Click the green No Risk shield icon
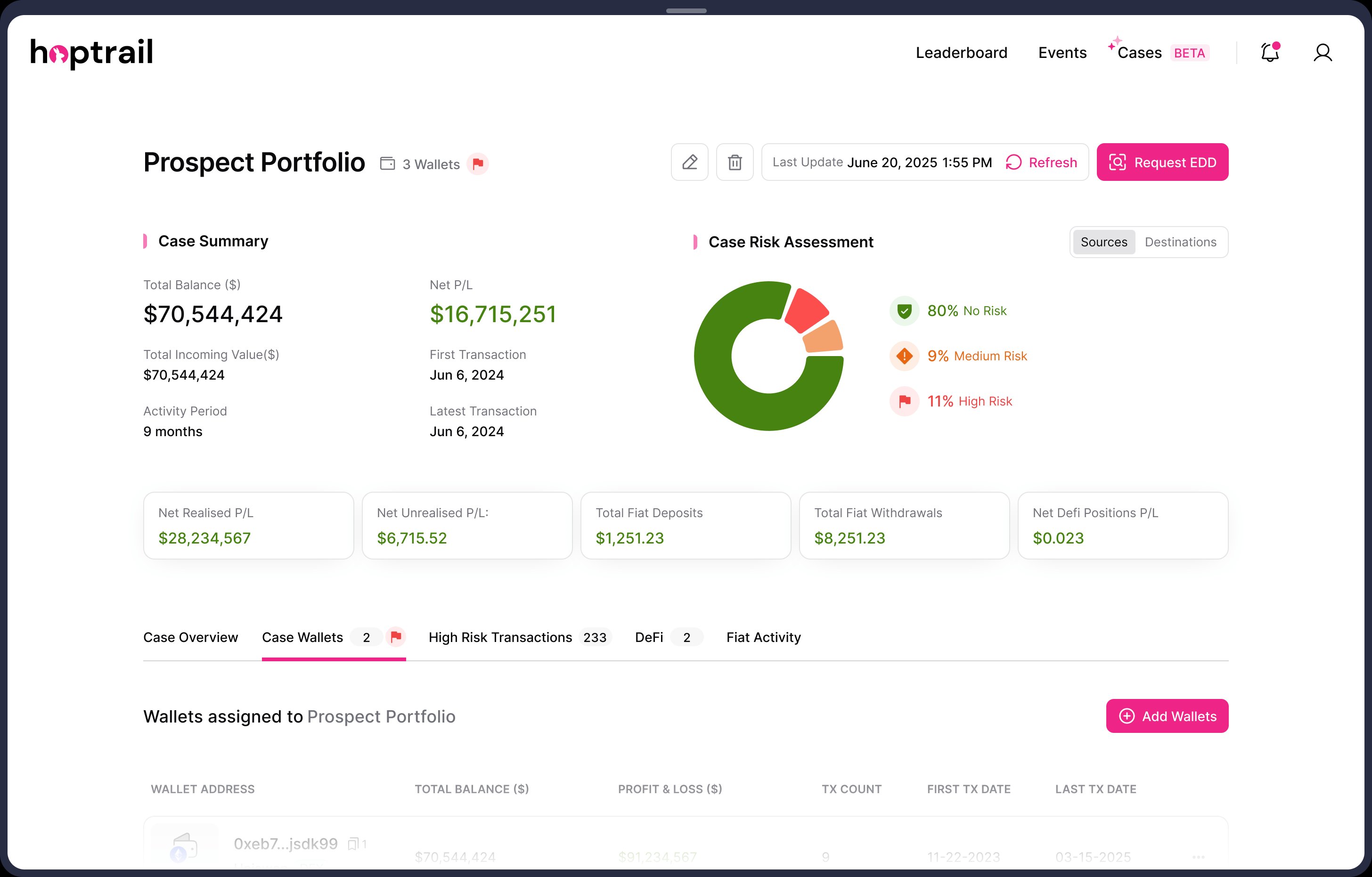1372x877 pixels. click(x=904, y=311)
